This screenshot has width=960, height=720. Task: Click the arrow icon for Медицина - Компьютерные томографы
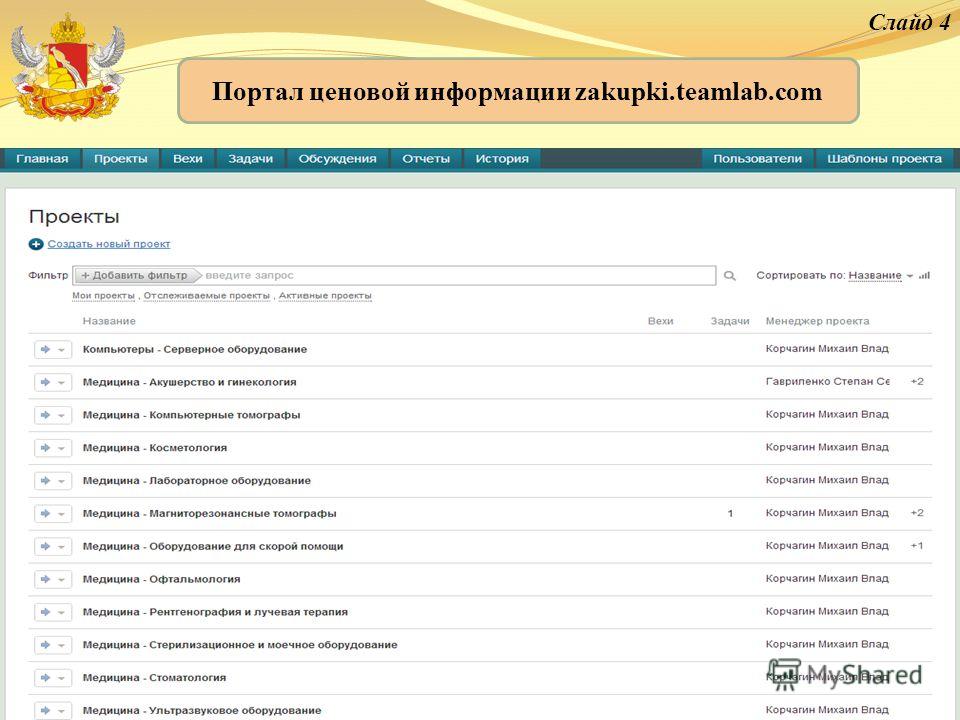tap(45, 415)
